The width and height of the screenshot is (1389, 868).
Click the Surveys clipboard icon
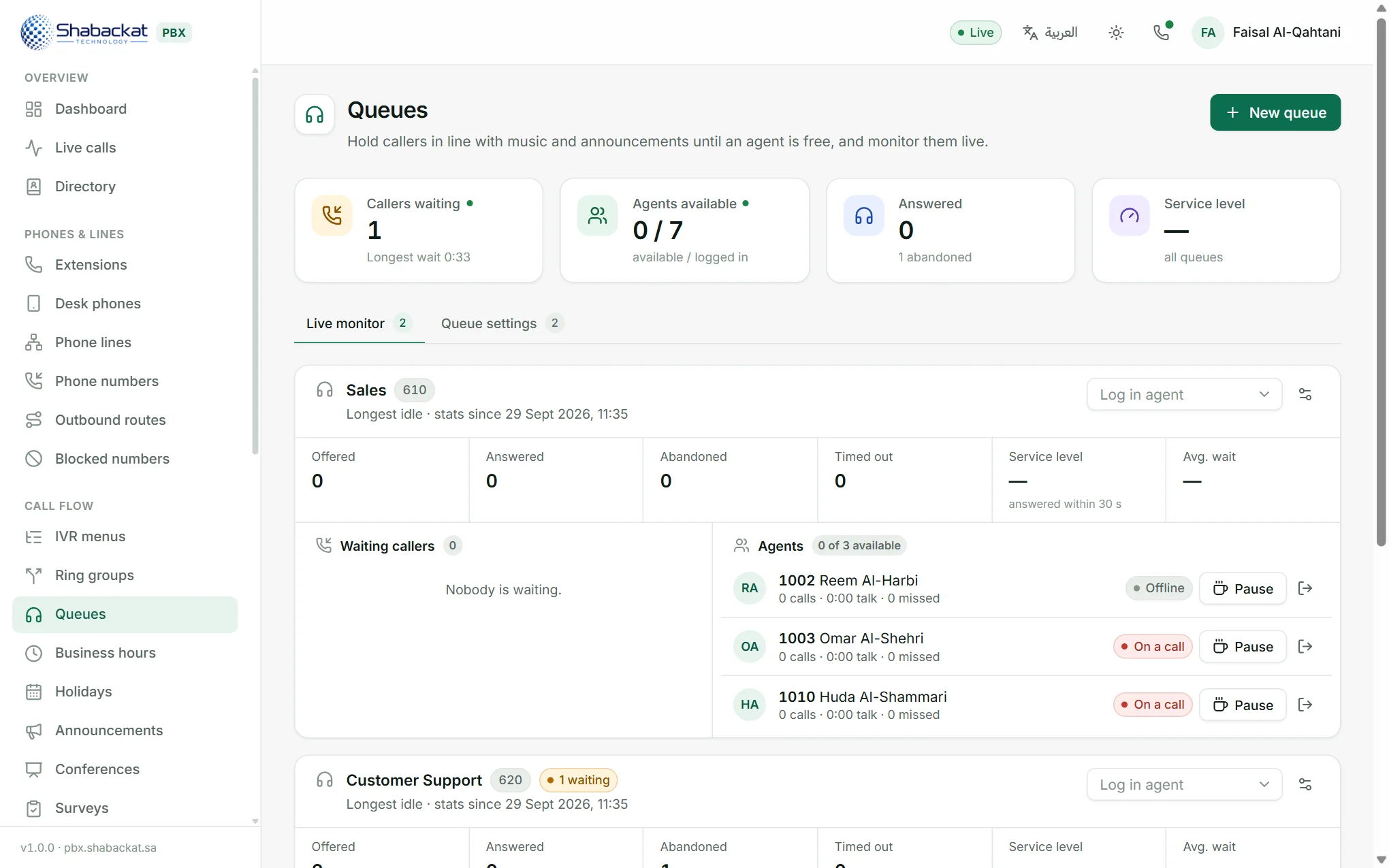pos(33,809)
